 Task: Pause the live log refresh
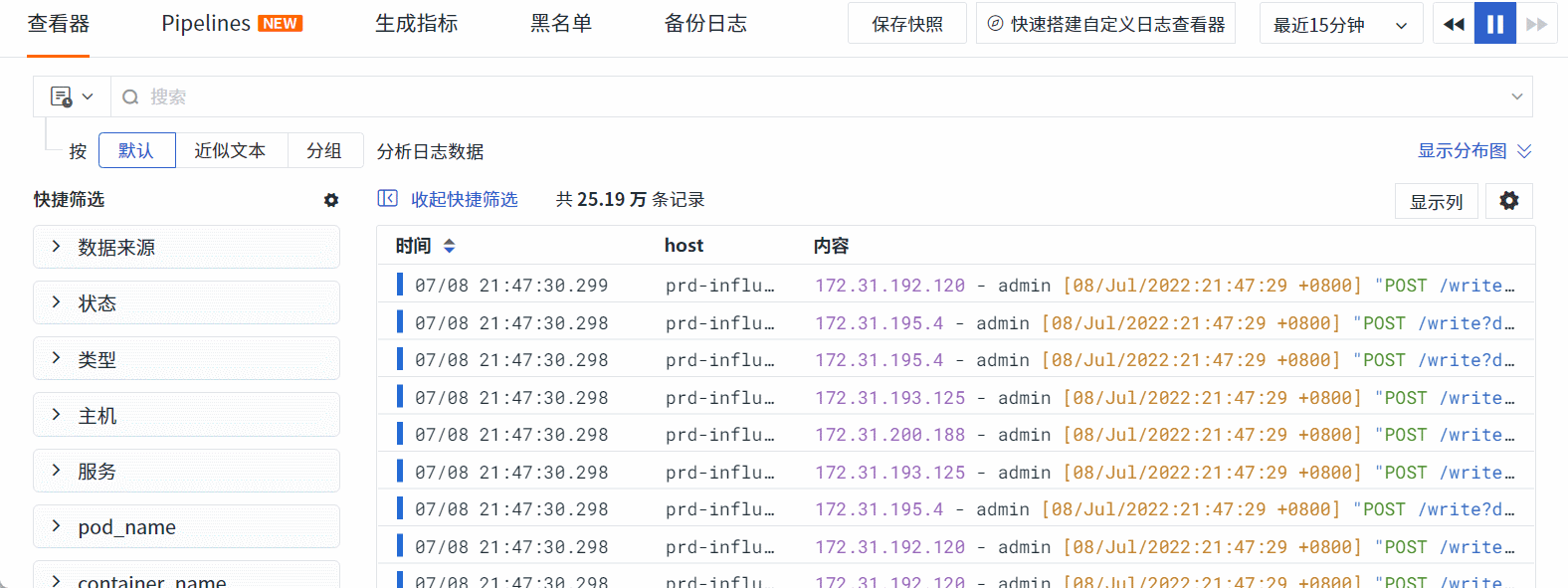(x=1495, y=24)
